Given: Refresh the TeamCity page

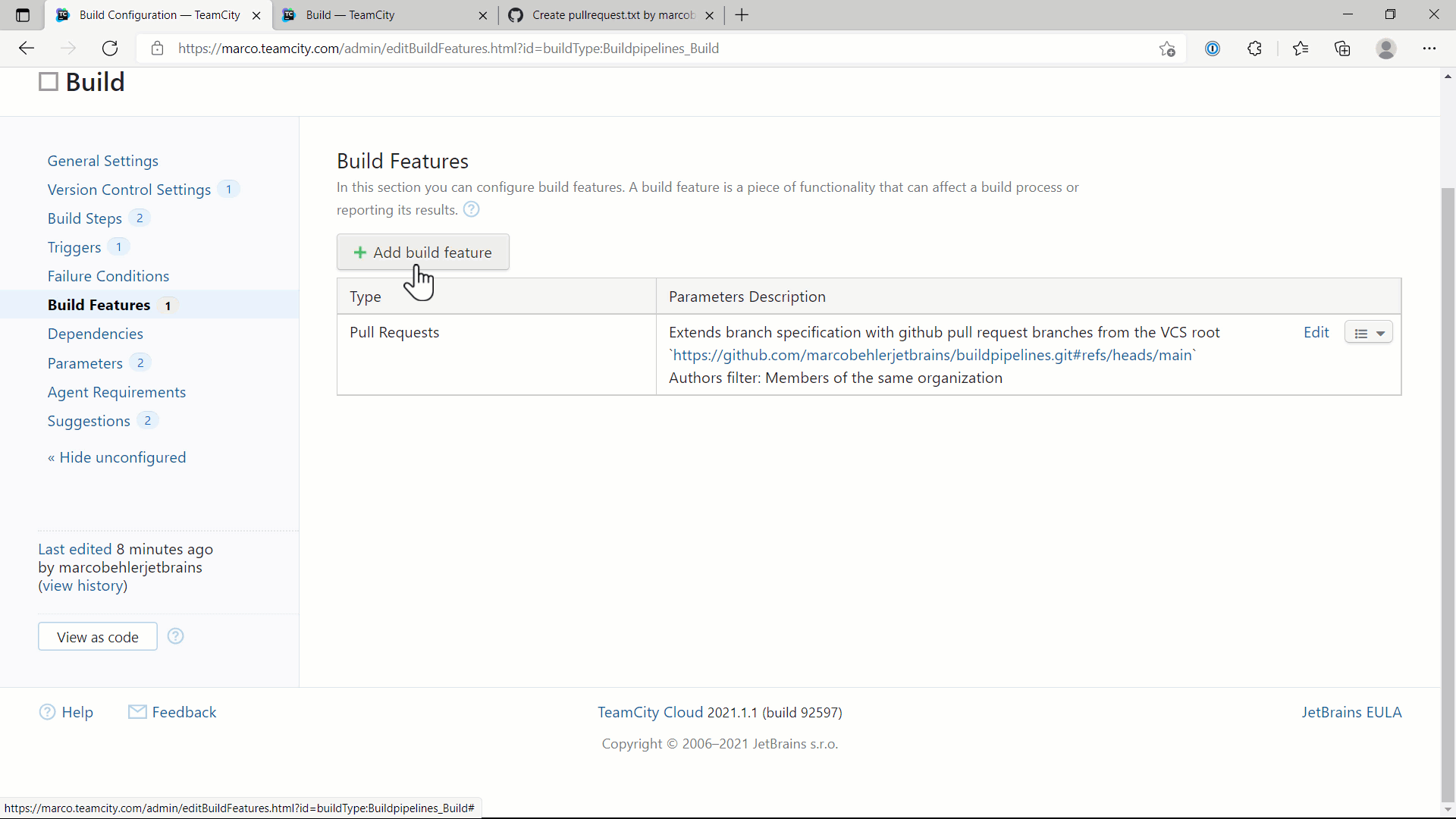Looking at the screenshot, I should click(x=109, y=48).
